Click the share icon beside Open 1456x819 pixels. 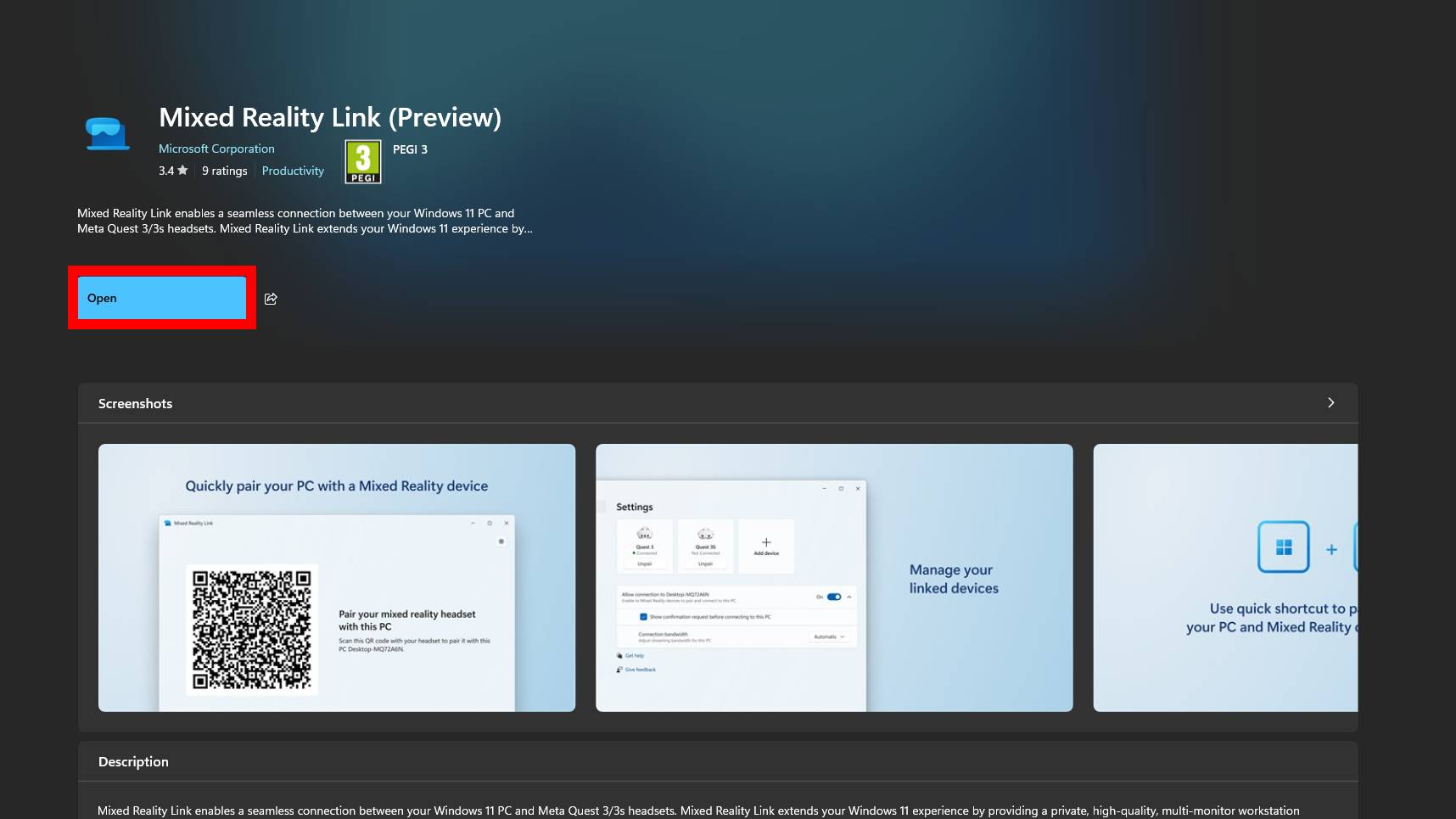coord(271,299)
